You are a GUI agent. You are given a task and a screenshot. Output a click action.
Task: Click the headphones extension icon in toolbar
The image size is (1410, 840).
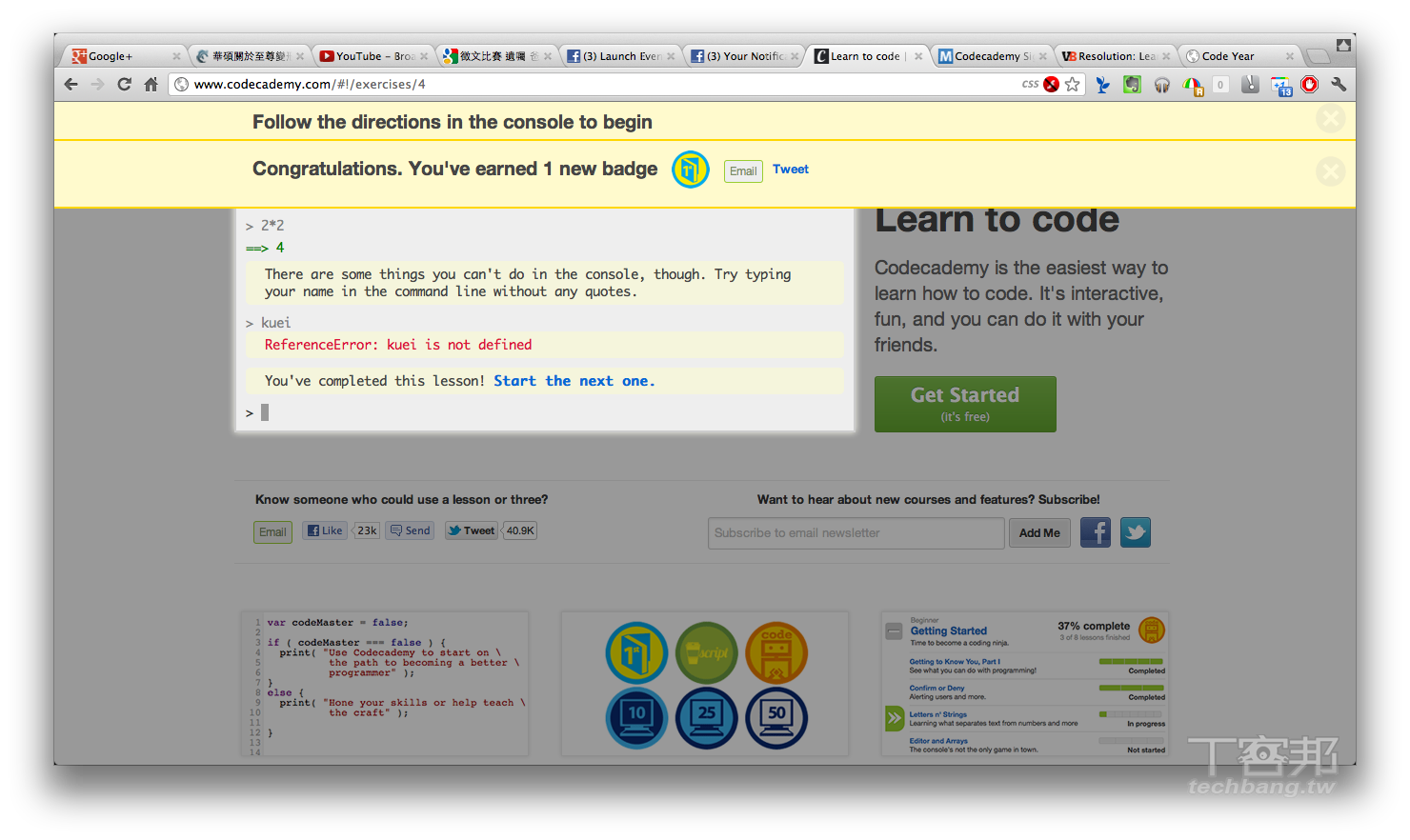1161,85
